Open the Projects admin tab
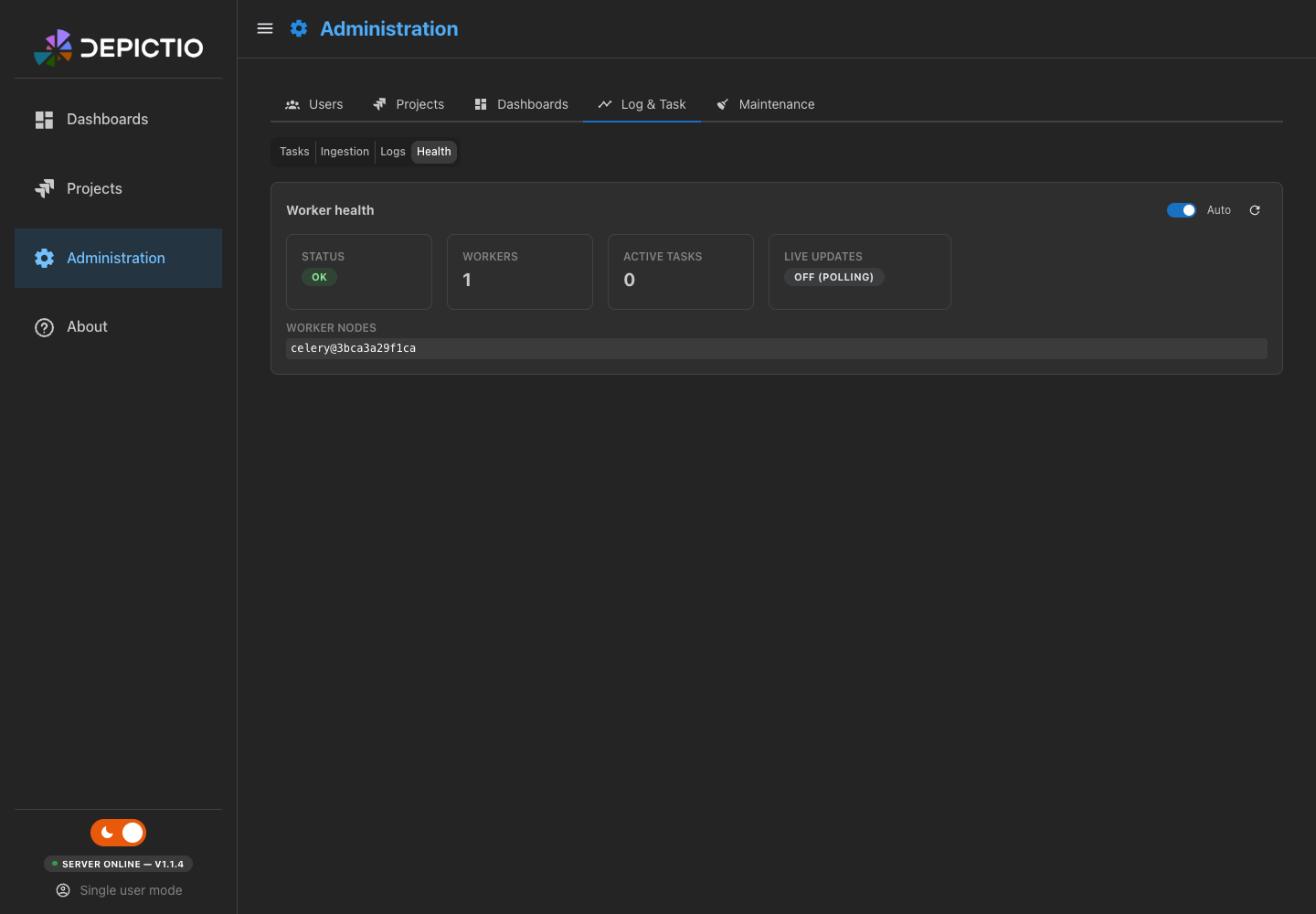Image resolution: width=1316 pixels, height=914 pixels. point(409,104)
